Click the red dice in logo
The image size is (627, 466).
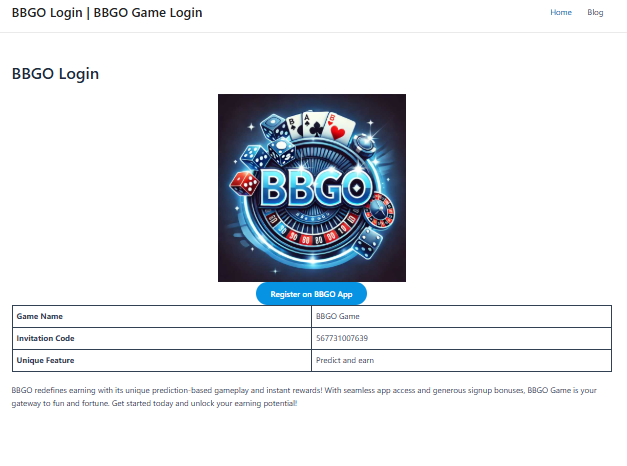click(245, 184)
